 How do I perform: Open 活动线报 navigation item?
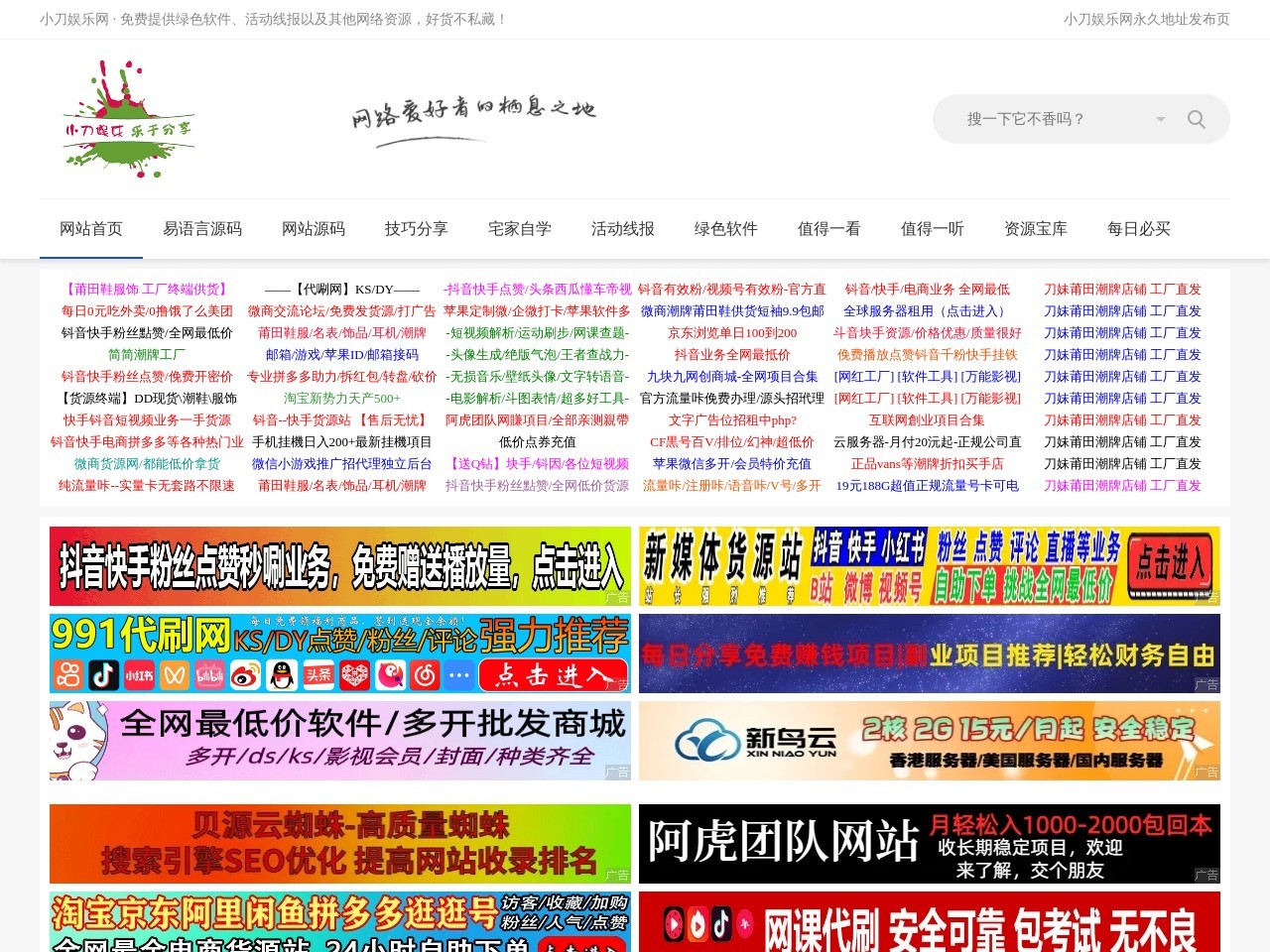pyautogui.click(x=623, y=229)
